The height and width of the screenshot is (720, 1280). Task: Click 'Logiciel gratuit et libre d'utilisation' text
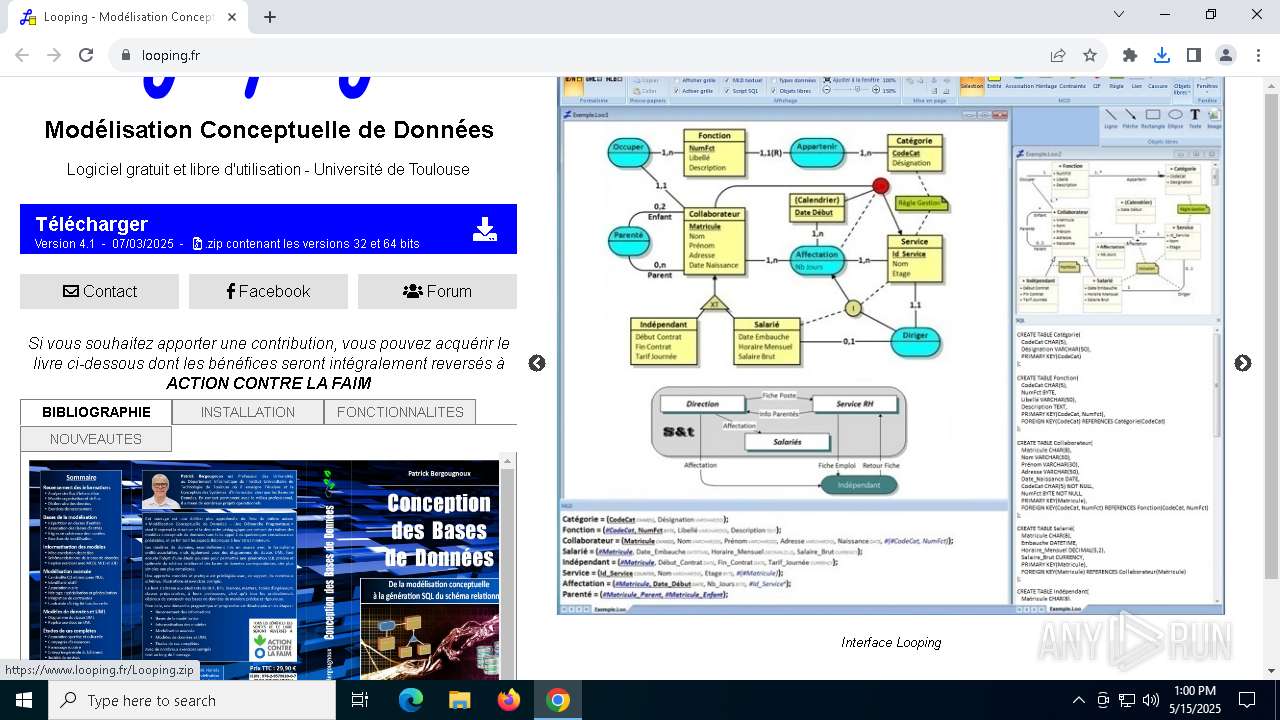coord(185,170)
